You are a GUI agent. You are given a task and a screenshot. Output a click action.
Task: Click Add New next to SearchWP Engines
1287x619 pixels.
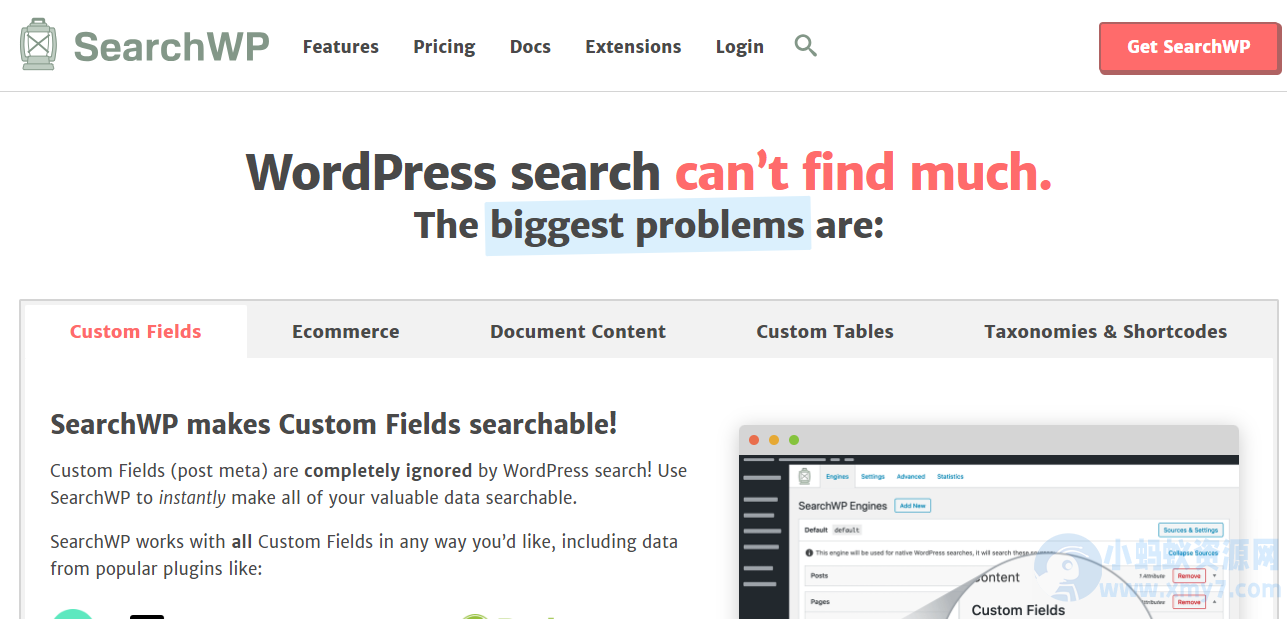913,506
